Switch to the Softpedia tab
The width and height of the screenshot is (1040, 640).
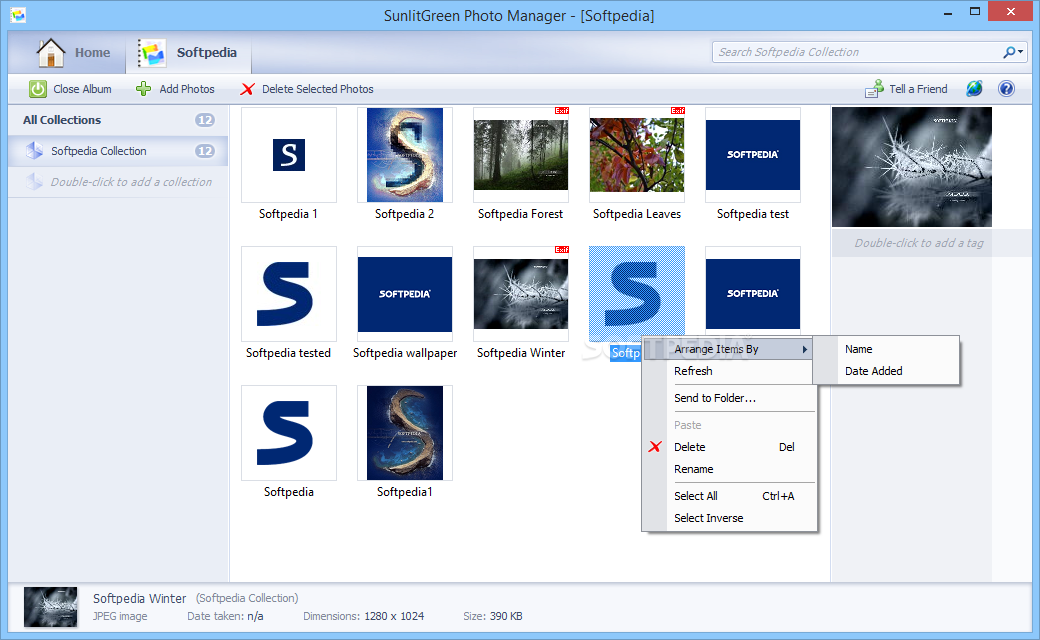[x=188, y=52]
